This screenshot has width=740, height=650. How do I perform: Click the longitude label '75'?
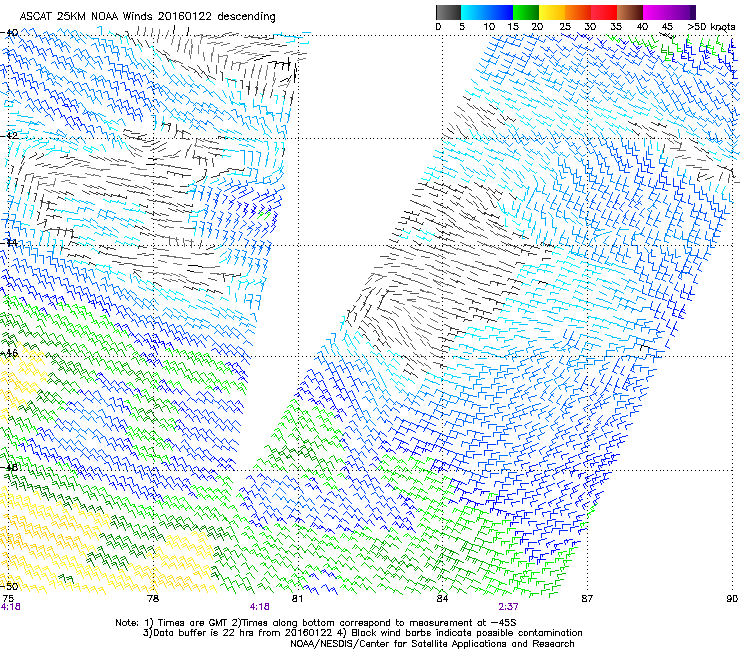pyautogui.click(x=8, y=599)
